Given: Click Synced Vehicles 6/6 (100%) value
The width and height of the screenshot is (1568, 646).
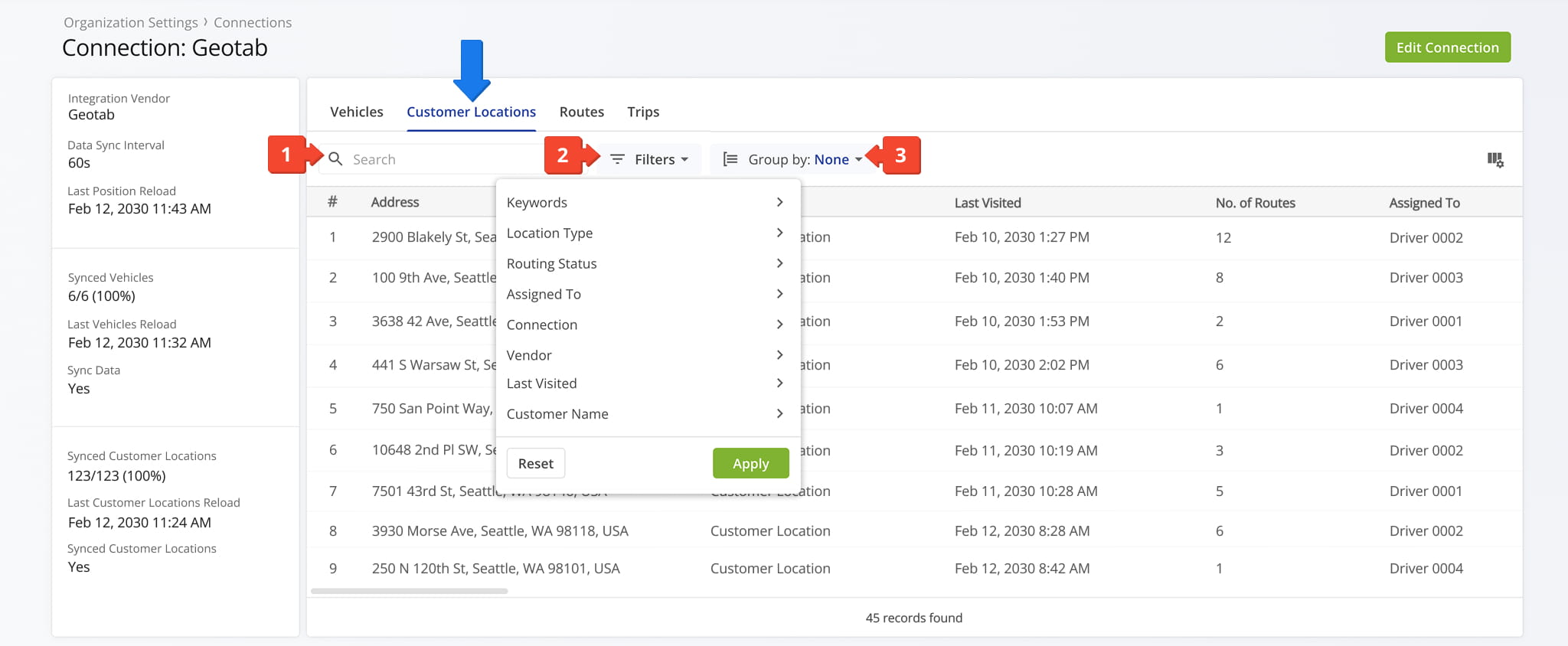Looking at the screenshot, I should pos(101,296).
